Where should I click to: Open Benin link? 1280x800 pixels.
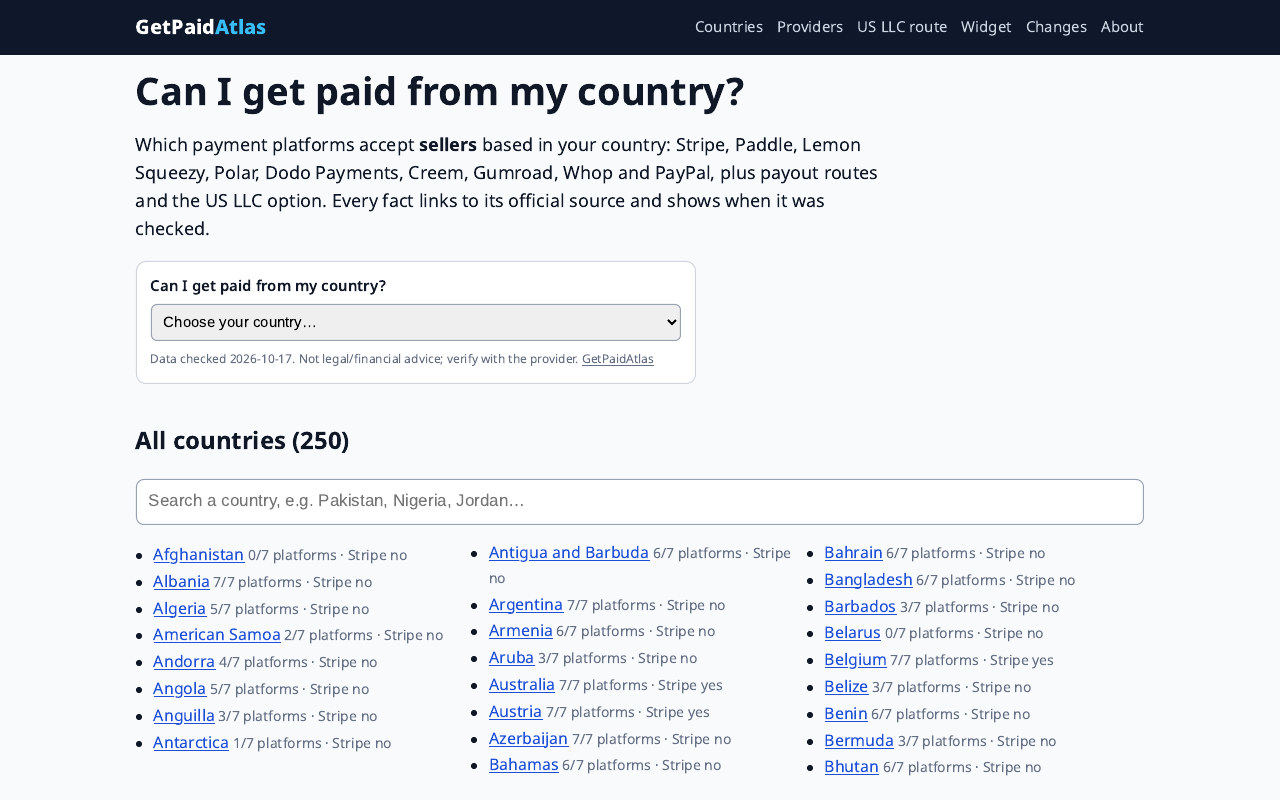click(846, 713)
